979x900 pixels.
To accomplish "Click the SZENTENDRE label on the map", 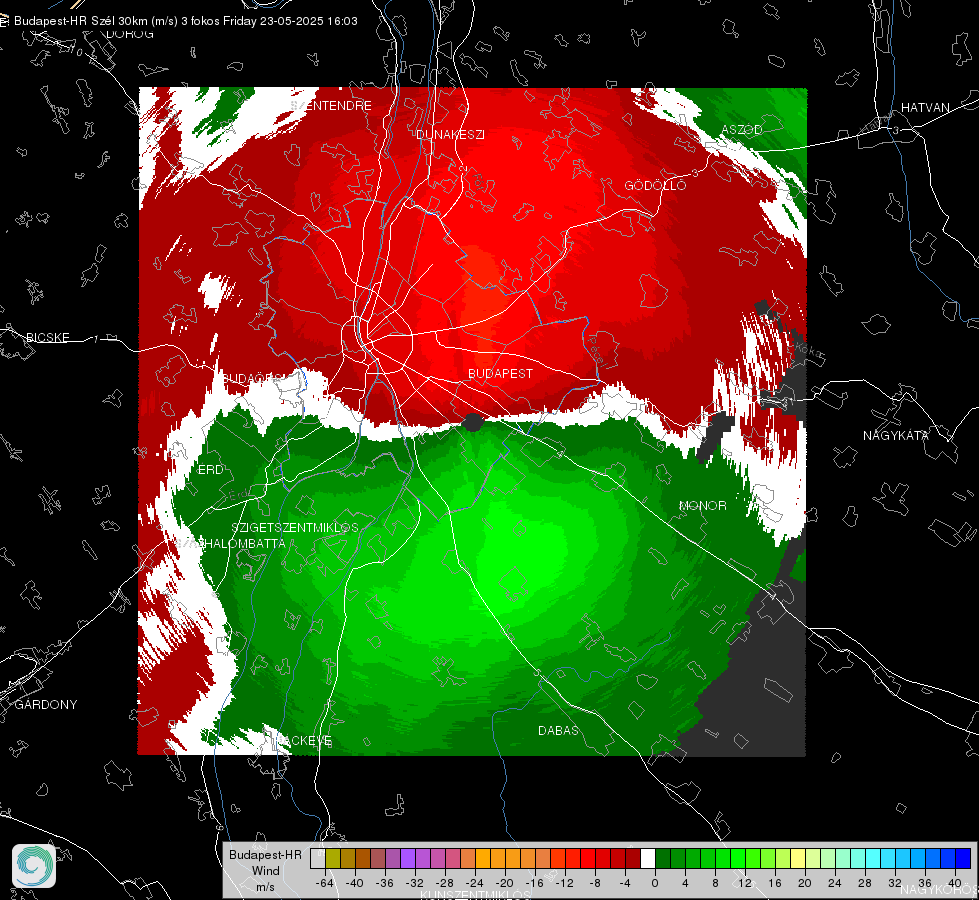I will click(x=332, y=106).
